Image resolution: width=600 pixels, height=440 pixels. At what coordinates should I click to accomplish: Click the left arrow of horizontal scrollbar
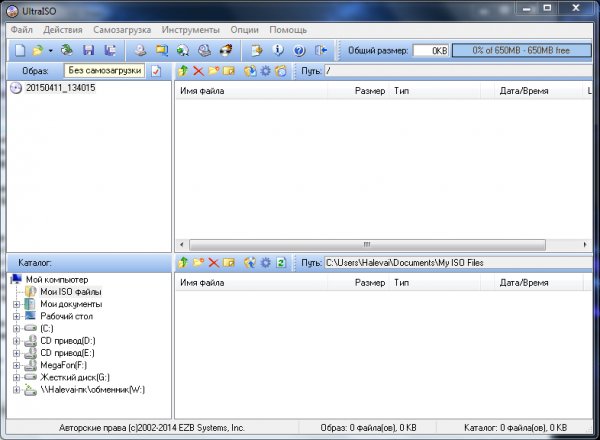(x=182, y=244)
